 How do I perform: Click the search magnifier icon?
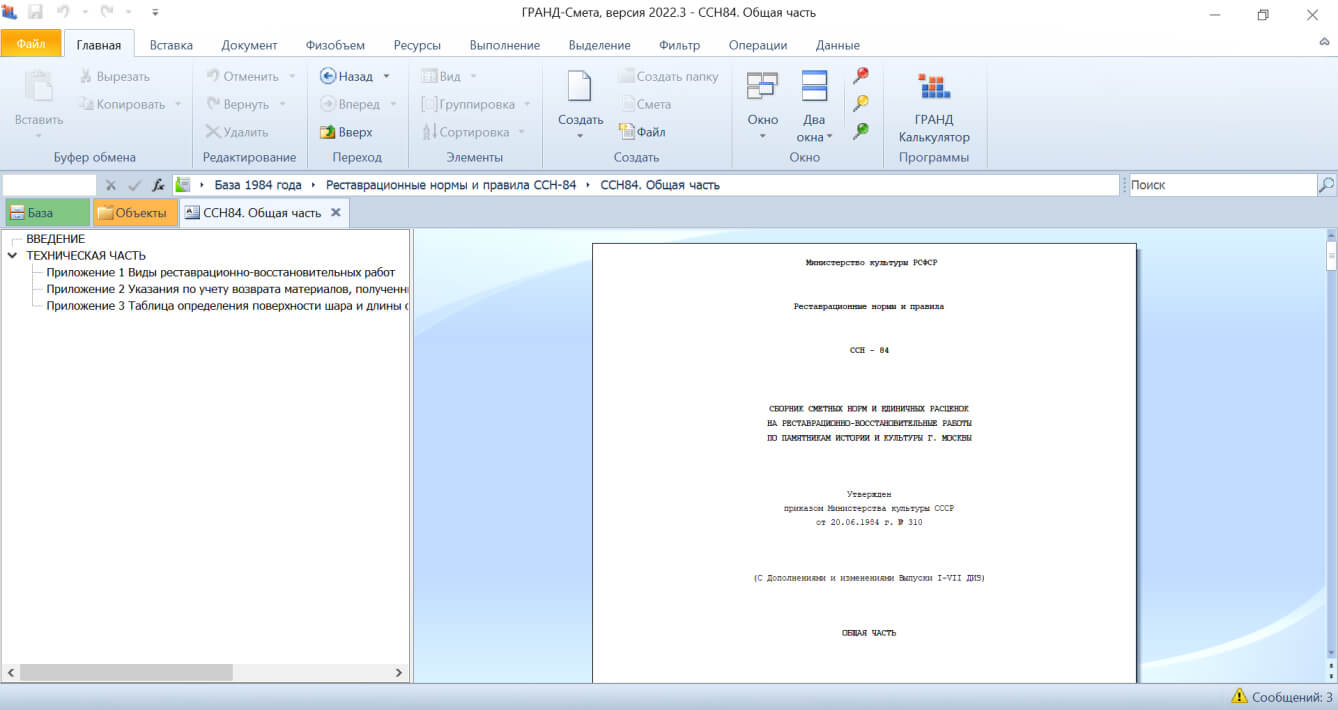[x=1327, y=185]
